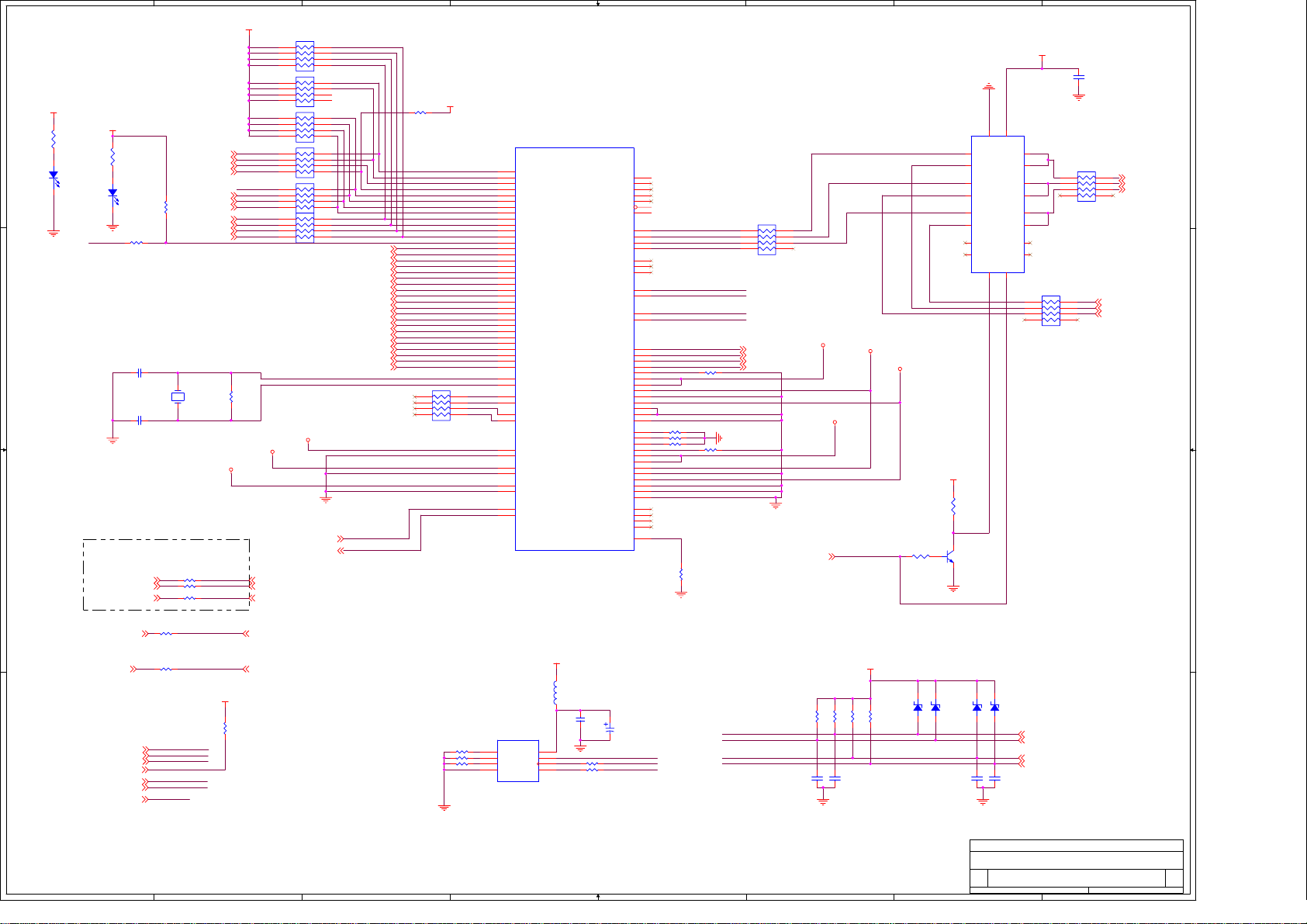Click the vertical resistor right of the second LED

[166, 207]
